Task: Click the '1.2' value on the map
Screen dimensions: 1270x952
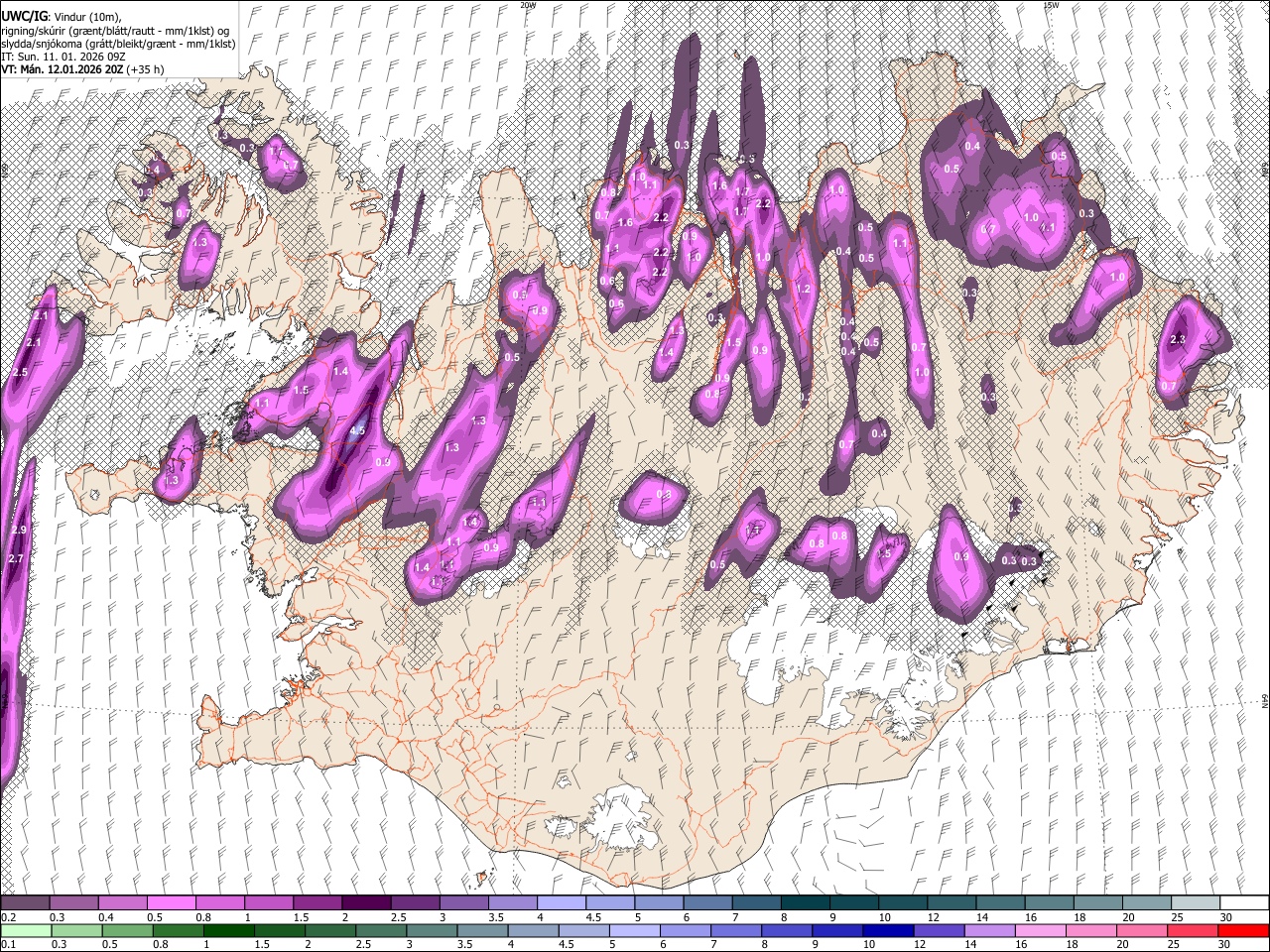Action: [x=804, y=290]
